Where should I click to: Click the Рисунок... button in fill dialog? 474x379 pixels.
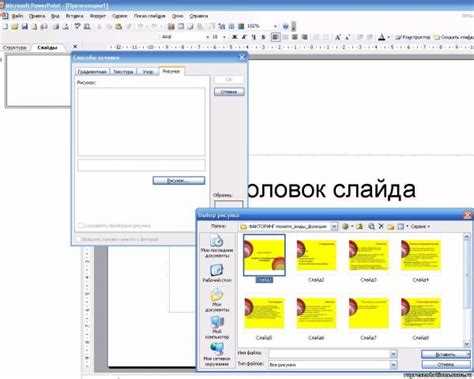179,180
